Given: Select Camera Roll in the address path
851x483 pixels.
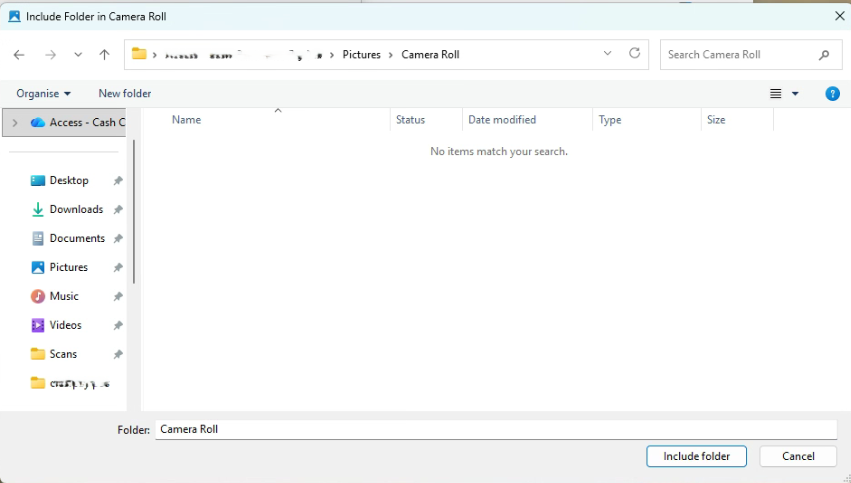Looking at the screenshot, I should pos(430,55).
